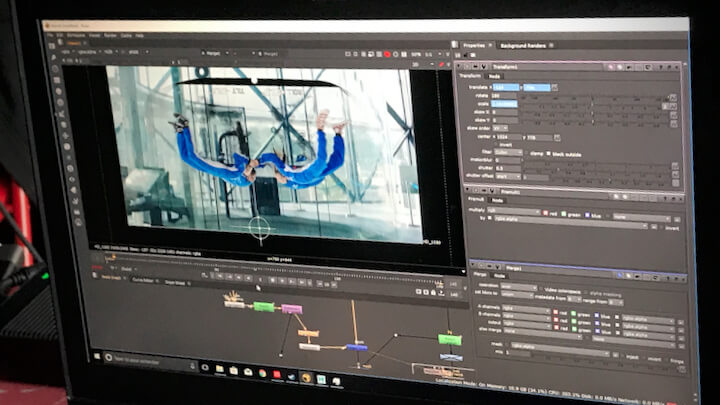
Task: Open the mask channel dropdown in Merge1
Action: coord(560,348)
